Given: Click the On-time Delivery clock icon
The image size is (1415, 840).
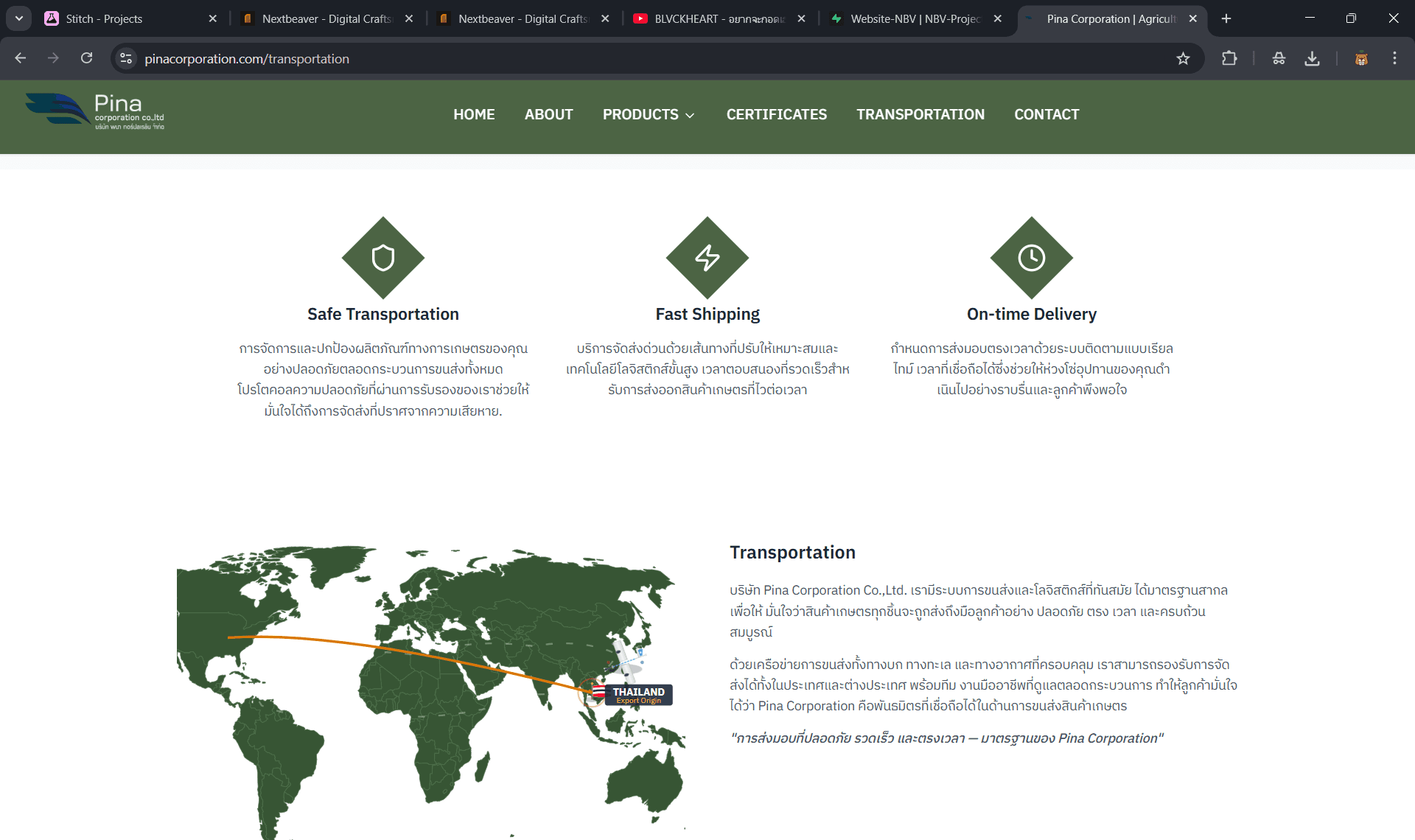Looking at the screenshot, I should (1031, 258).
